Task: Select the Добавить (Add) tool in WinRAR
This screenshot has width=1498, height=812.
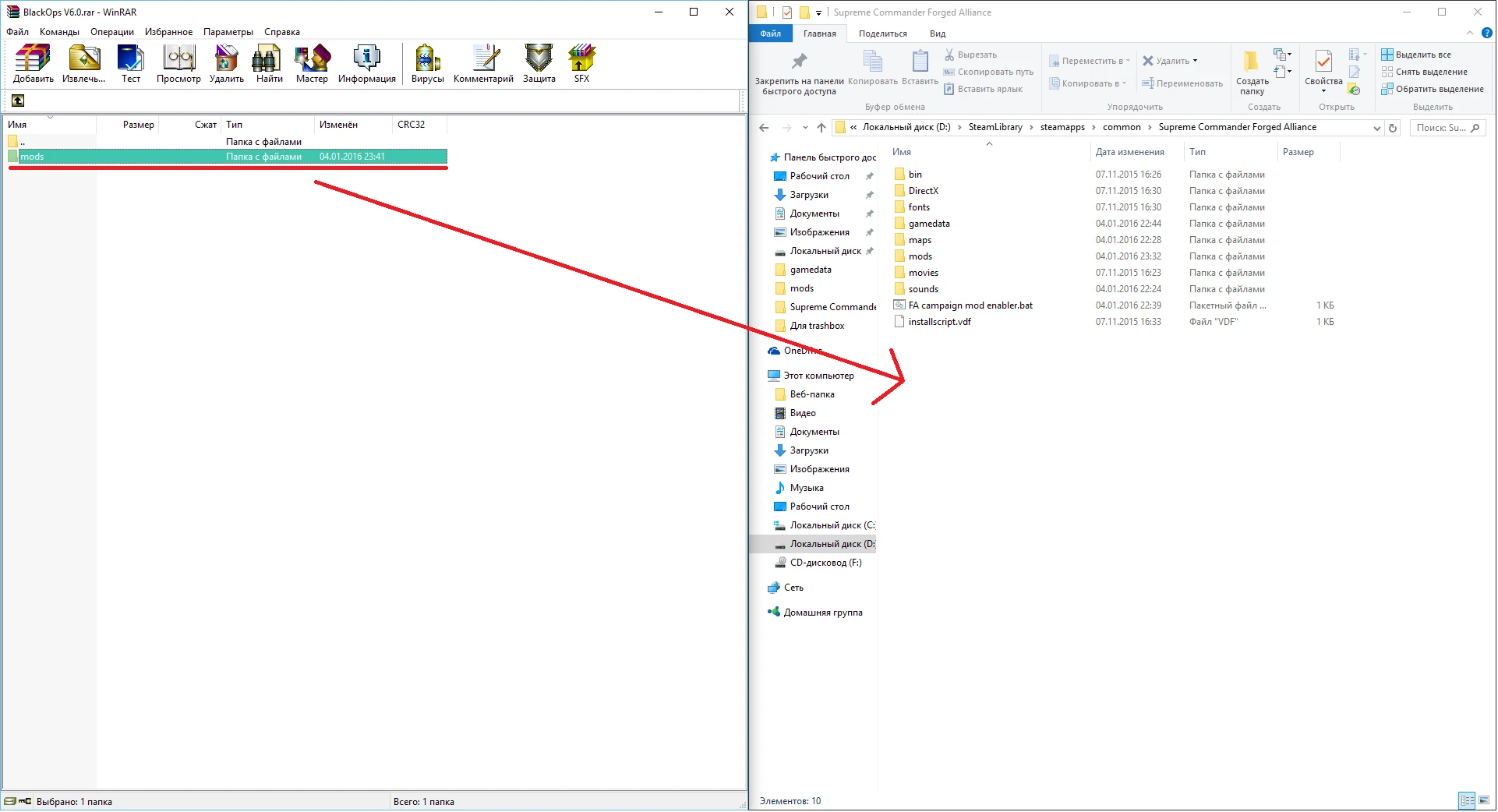Action: 31,64
